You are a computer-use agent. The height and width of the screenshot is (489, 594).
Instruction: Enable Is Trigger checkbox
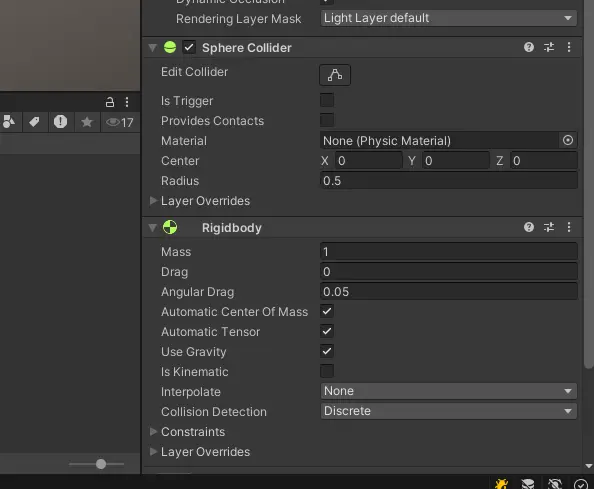click(327, 100)
